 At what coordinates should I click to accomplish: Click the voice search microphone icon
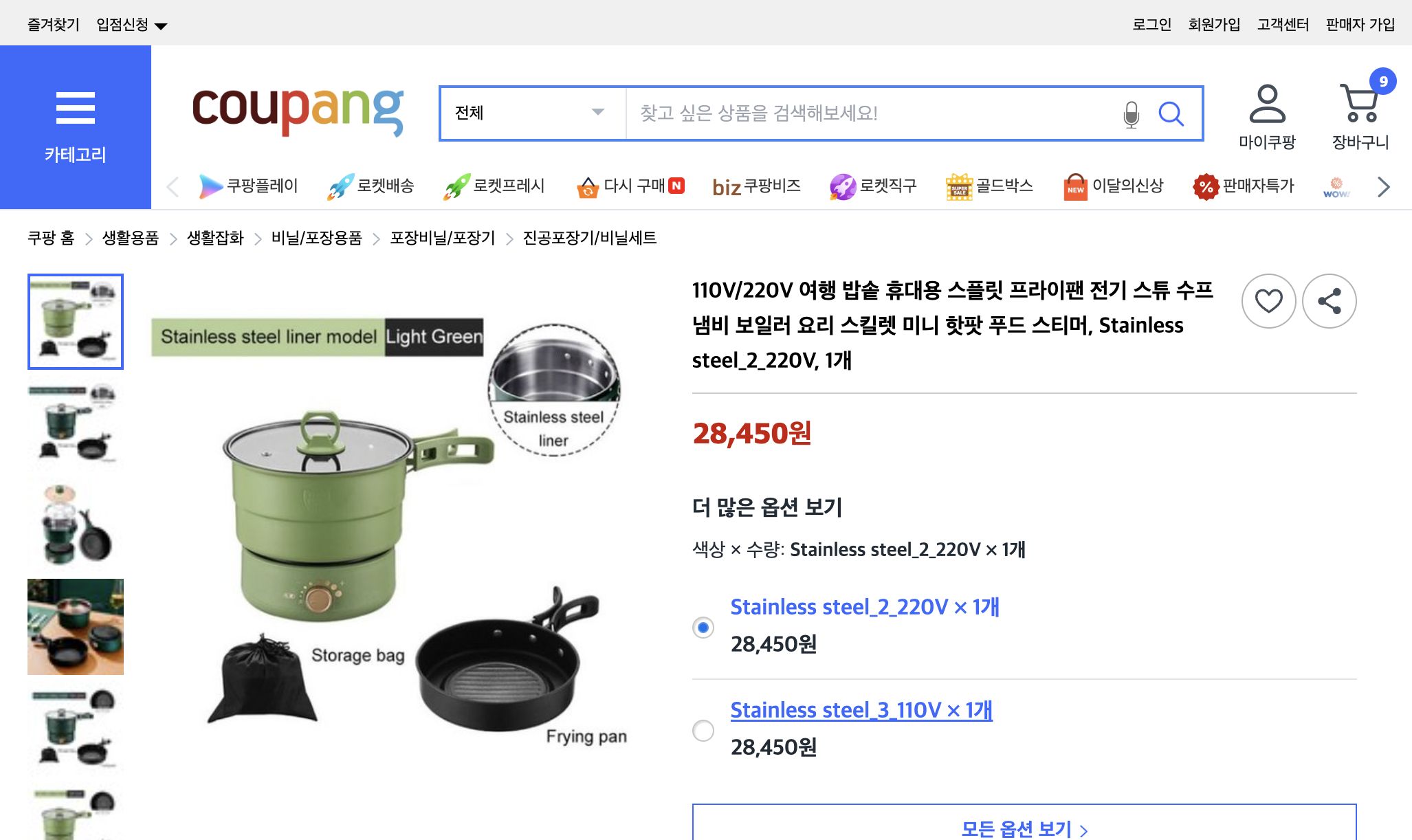1129,113
